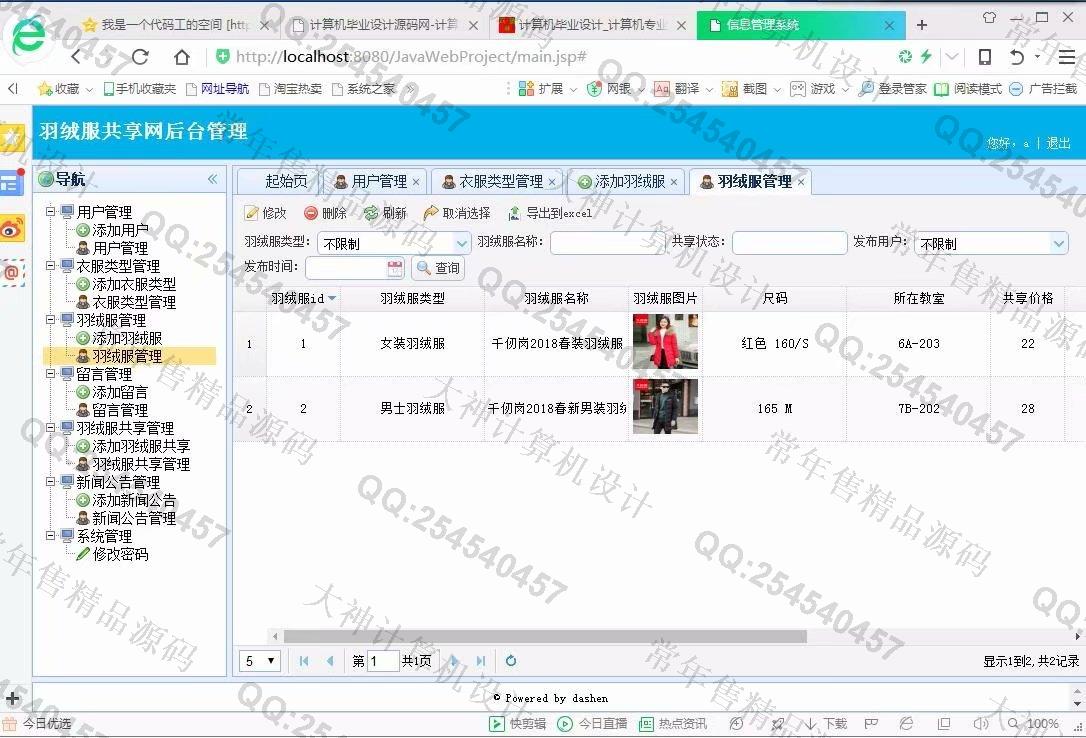Click the browser home icon
The height and width of the screenshot is (738, 1086).
click(181, 57)
